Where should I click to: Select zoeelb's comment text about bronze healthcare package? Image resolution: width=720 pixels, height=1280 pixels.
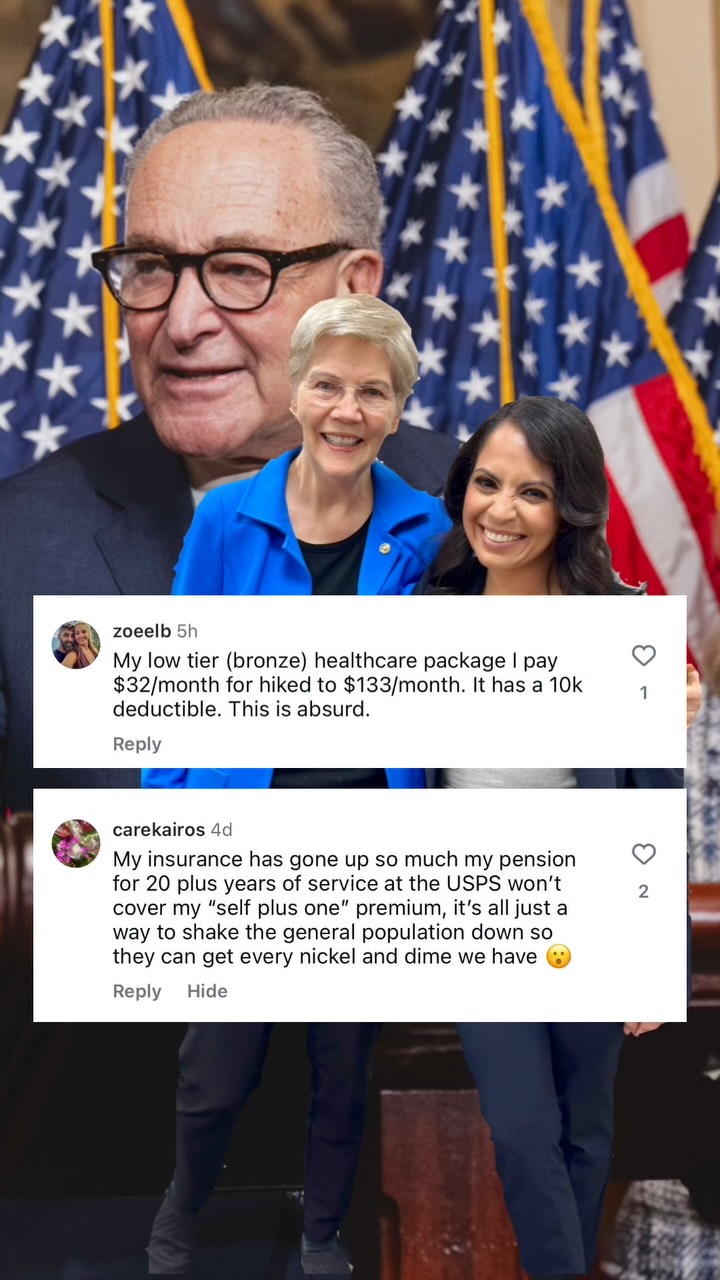(x=347, y=685)
